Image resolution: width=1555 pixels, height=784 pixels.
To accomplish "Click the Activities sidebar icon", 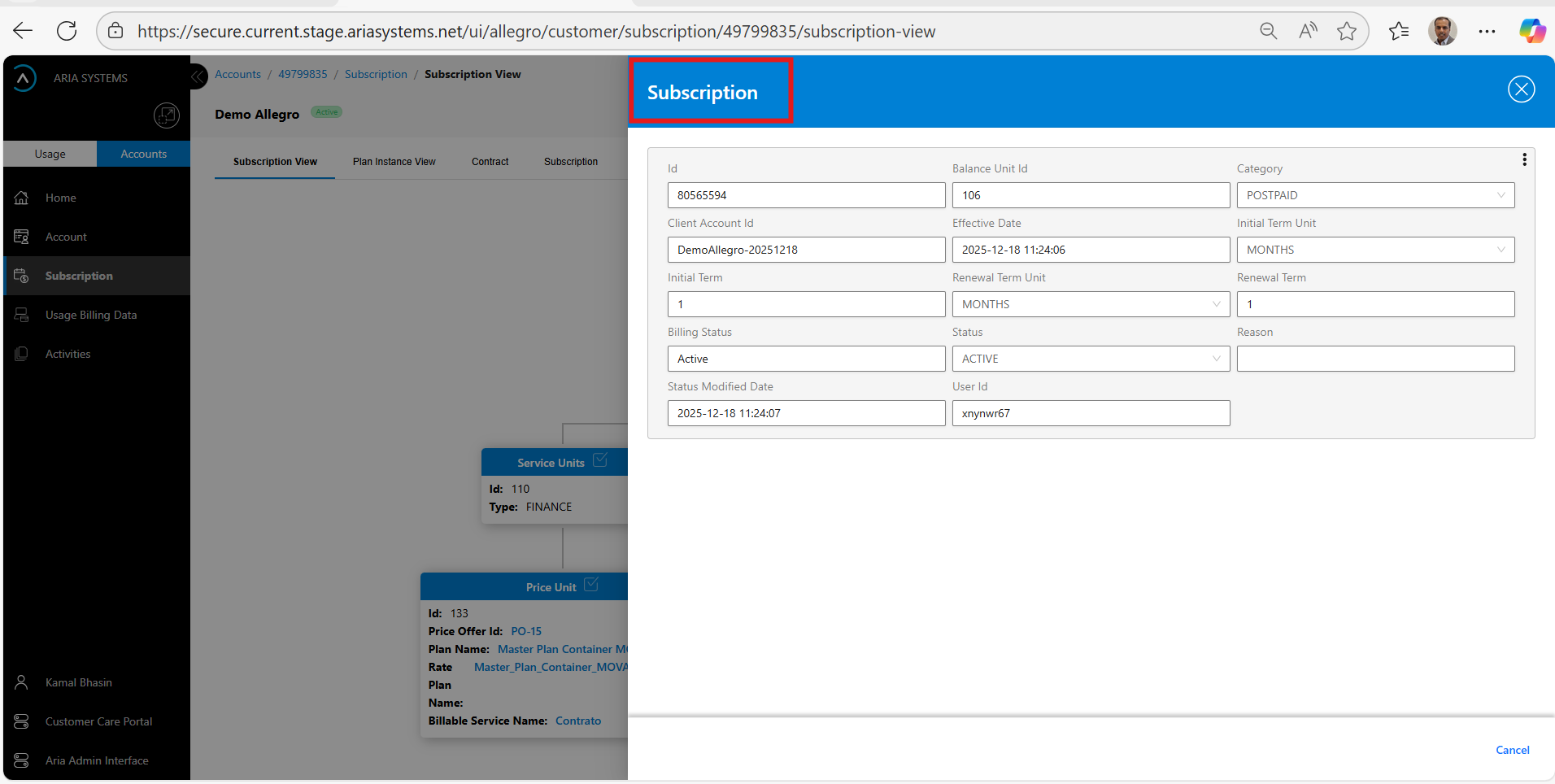I will click(22, 354).
